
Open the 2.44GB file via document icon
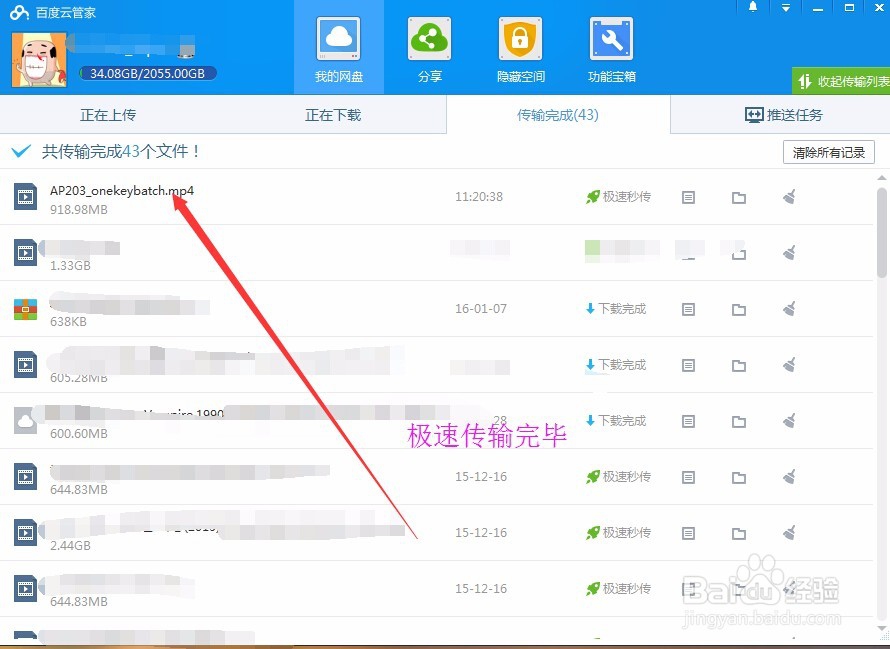[688, 533]
